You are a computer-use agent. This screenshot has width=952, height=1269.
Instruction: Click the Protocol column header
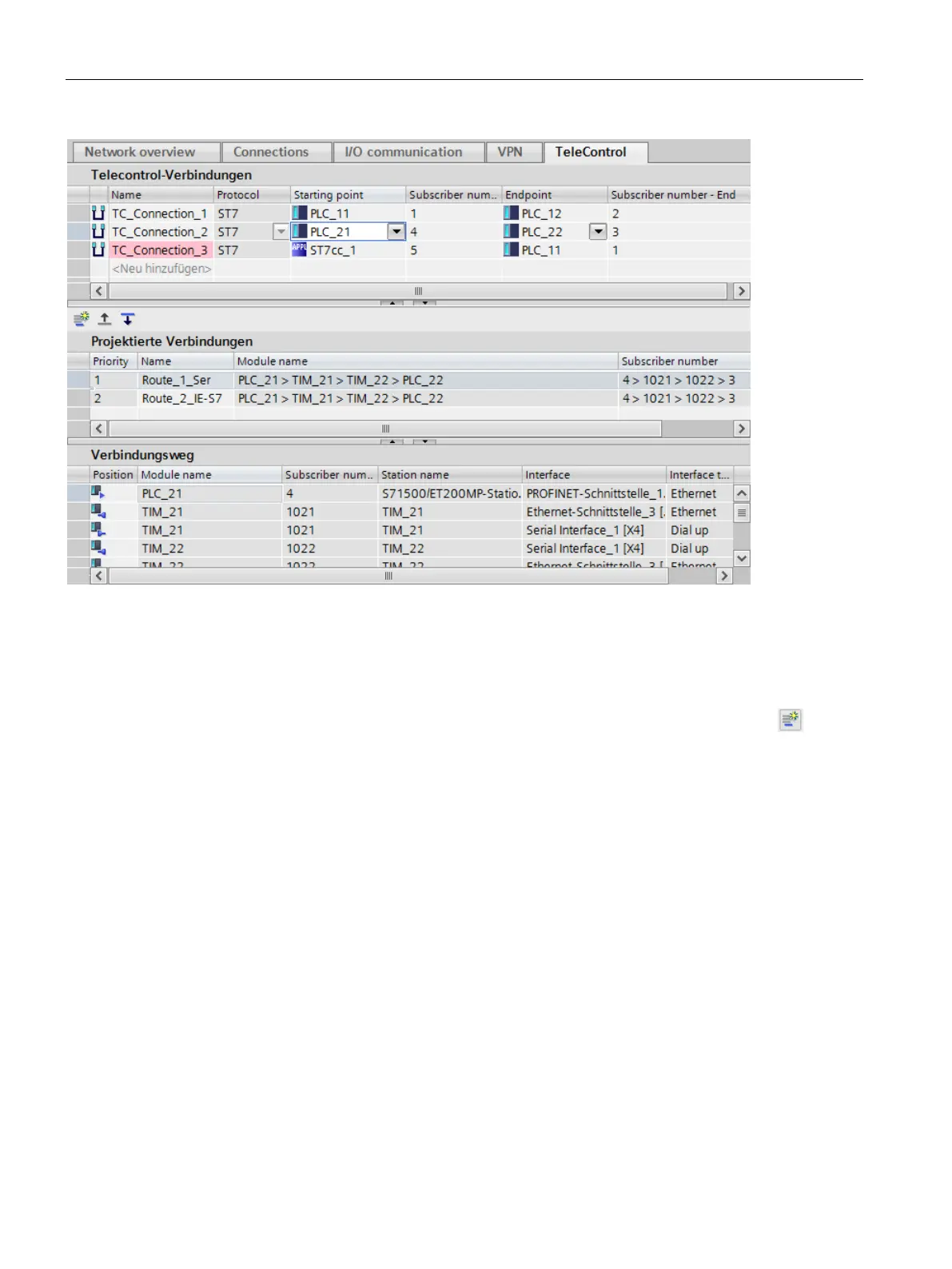[x=252, y=195]
